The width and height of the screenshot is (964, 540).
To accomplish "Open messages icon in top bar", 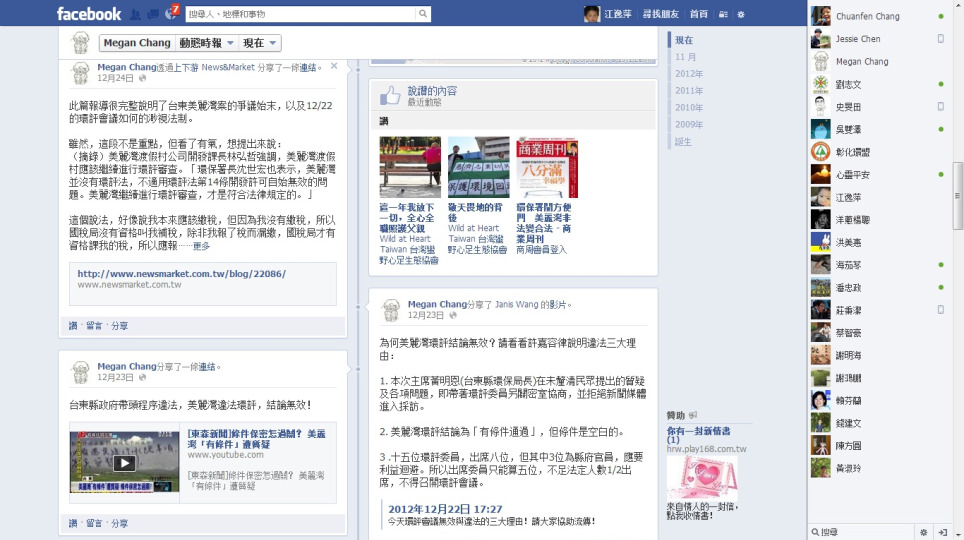I will tap(153, 14).
